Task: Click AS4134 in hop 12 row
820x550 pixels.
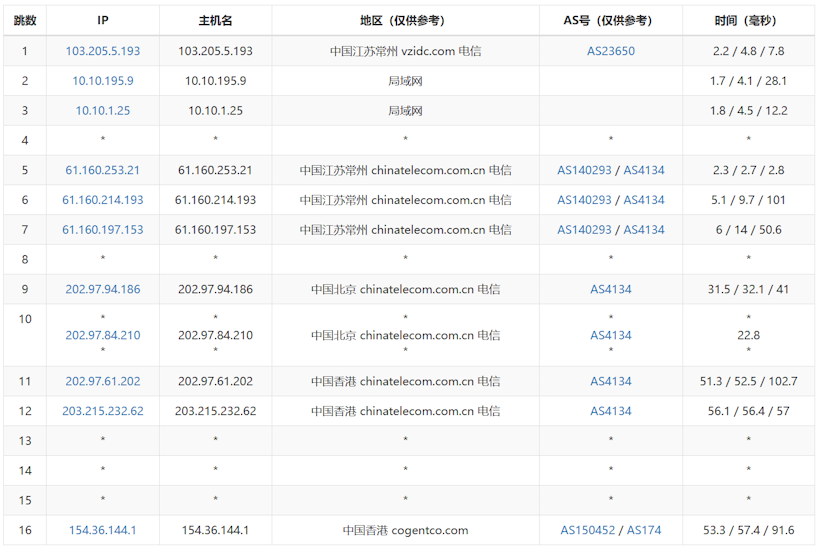Action: (x=610, y=411)
